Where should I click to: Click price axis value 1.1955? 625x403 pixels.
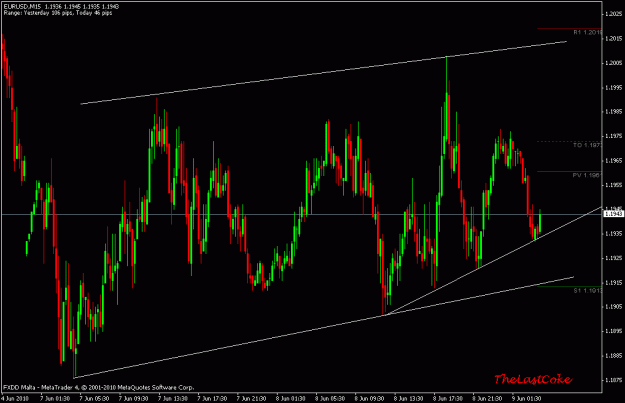pyautogui.click(x=613, y=185)
